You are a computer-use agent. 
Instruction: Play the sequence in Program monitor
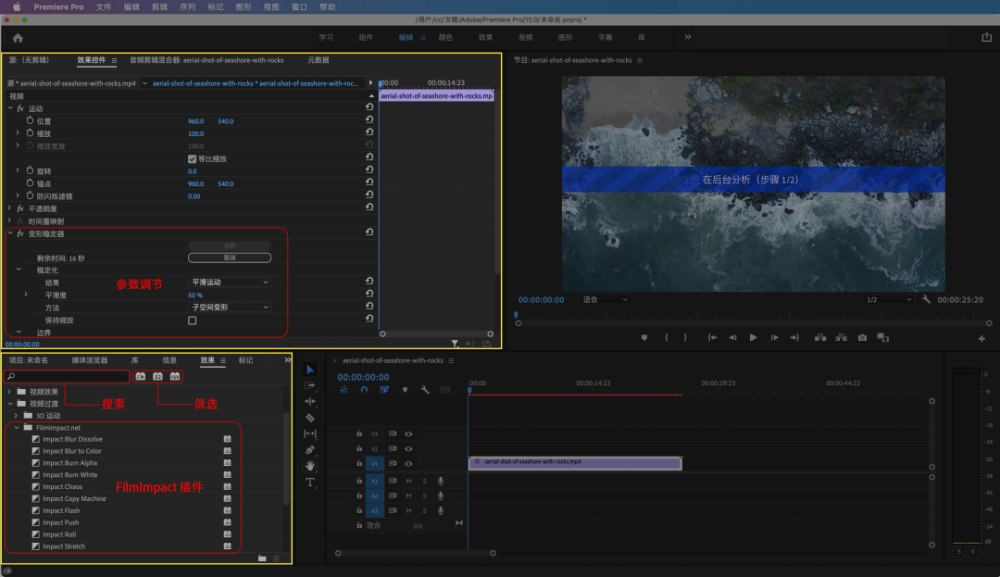pyautogui.click(x=753, y=338)
